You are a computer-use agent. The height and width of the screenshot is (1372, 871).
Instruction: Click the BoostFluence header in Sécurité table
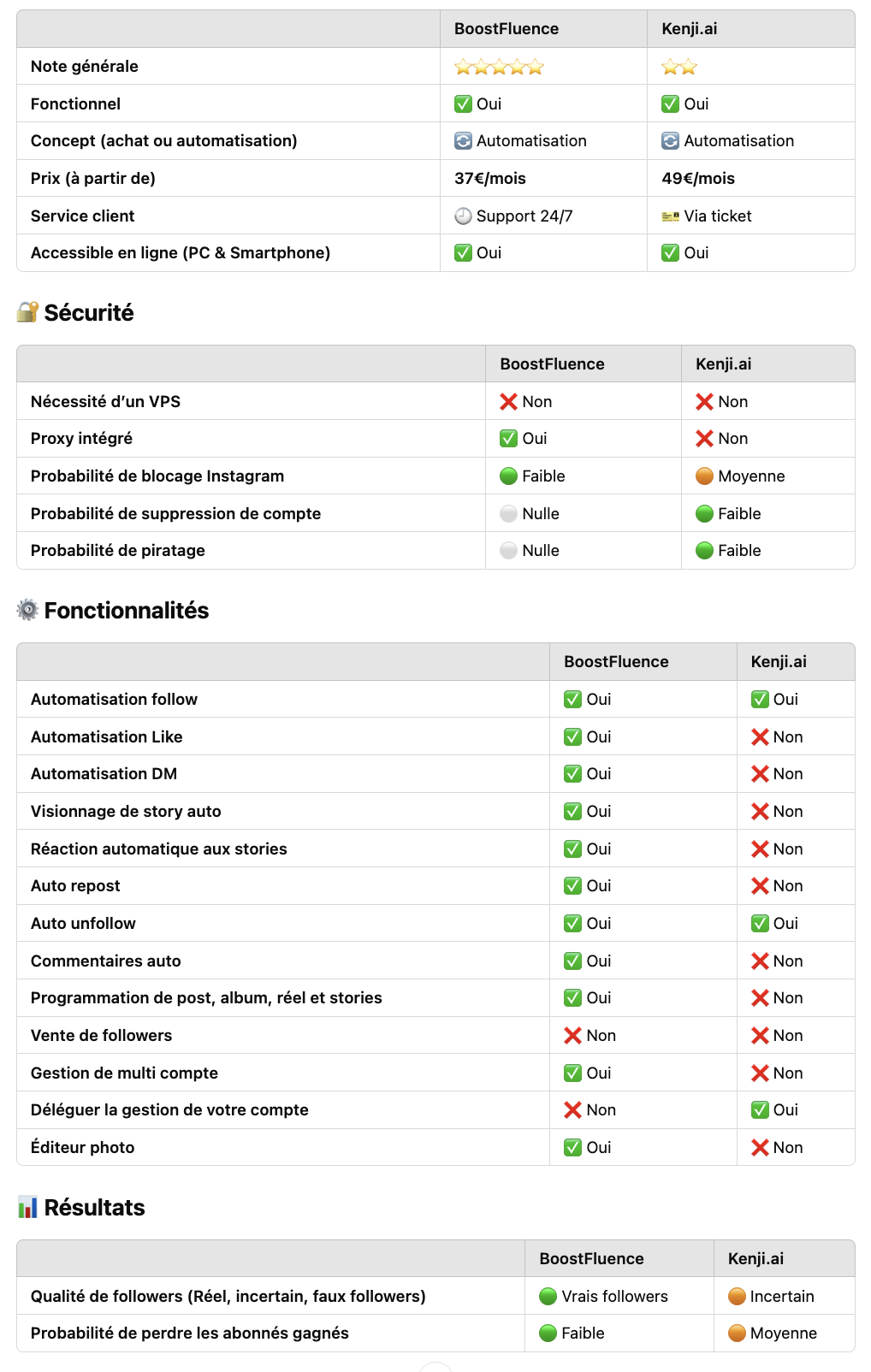tap(552, 364)
